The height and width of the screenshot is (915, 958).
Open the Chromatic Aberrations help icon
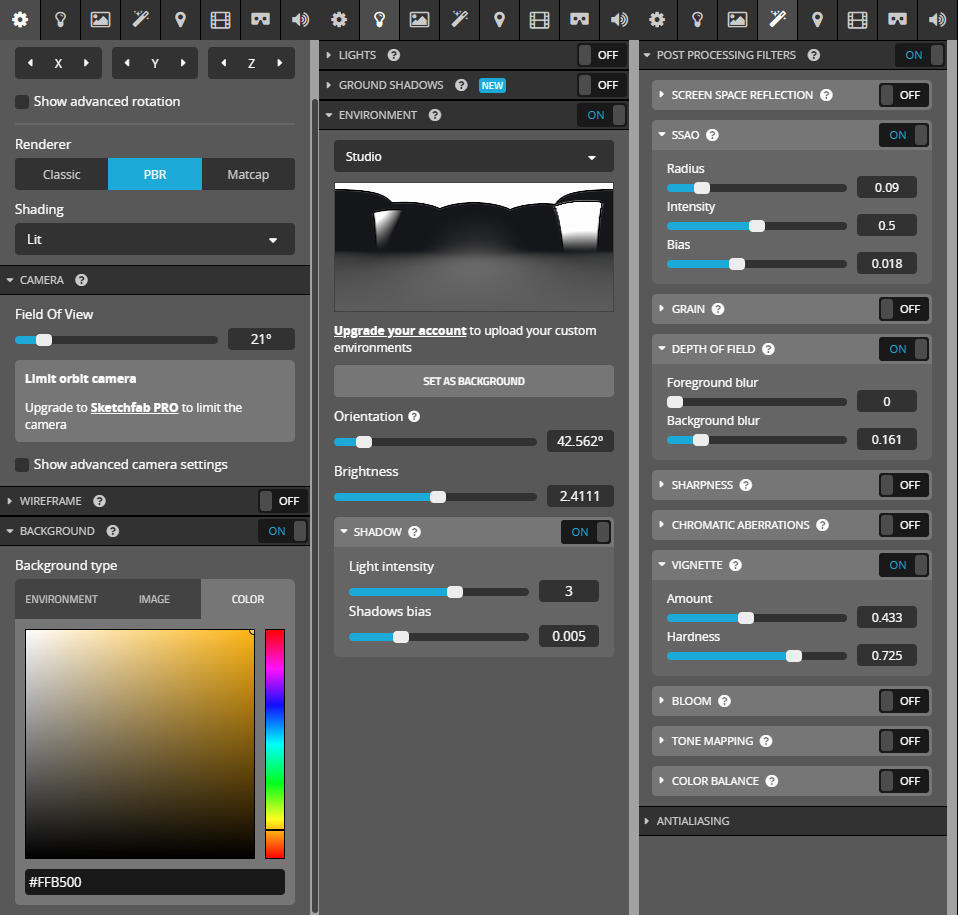822,525
